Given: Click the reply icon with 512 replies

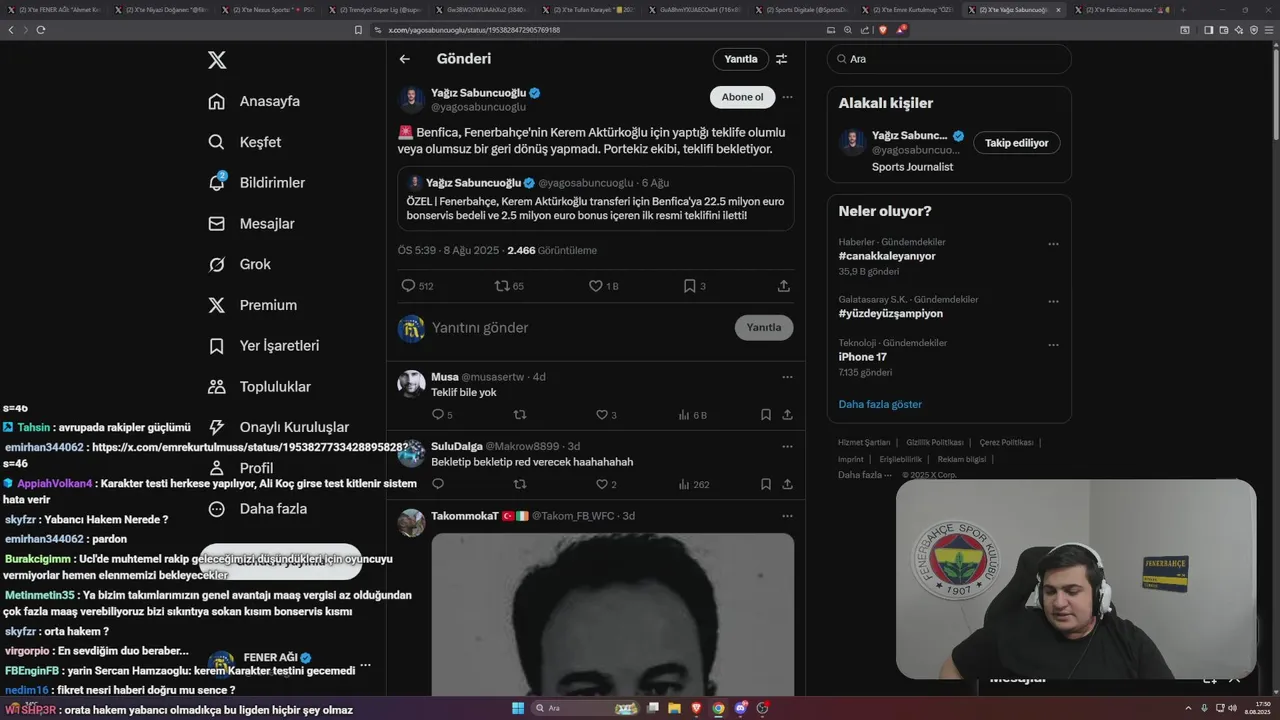Looking at the screenshot, I should click(x=417, y=286).
